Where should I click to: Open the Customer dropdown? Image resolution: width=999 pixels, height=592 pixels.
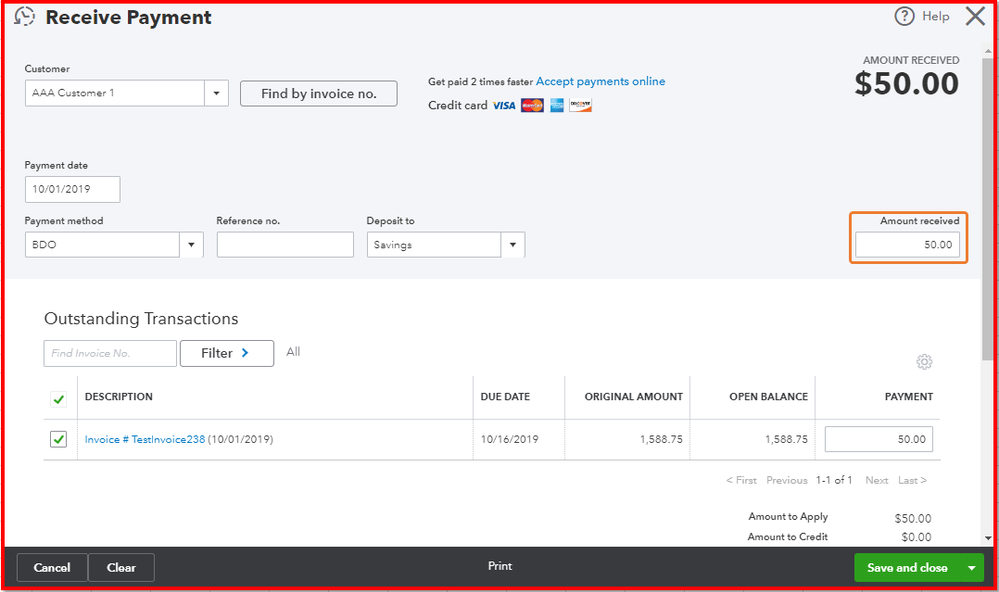point(216,92)
